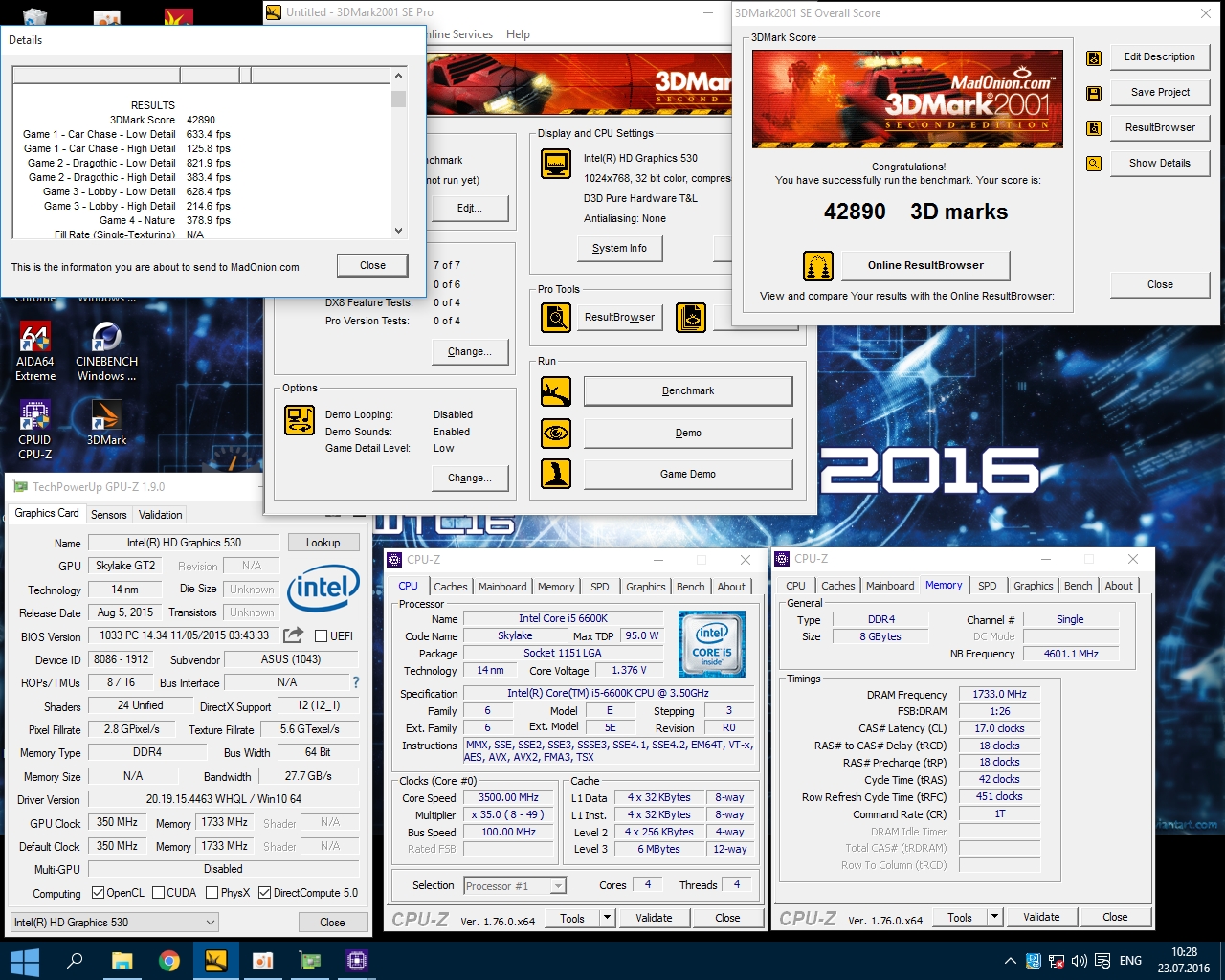The image size is (1225, 980).
Task: Open CINEBENCH Windows desktop shortcut
Action: pos(106,350)
